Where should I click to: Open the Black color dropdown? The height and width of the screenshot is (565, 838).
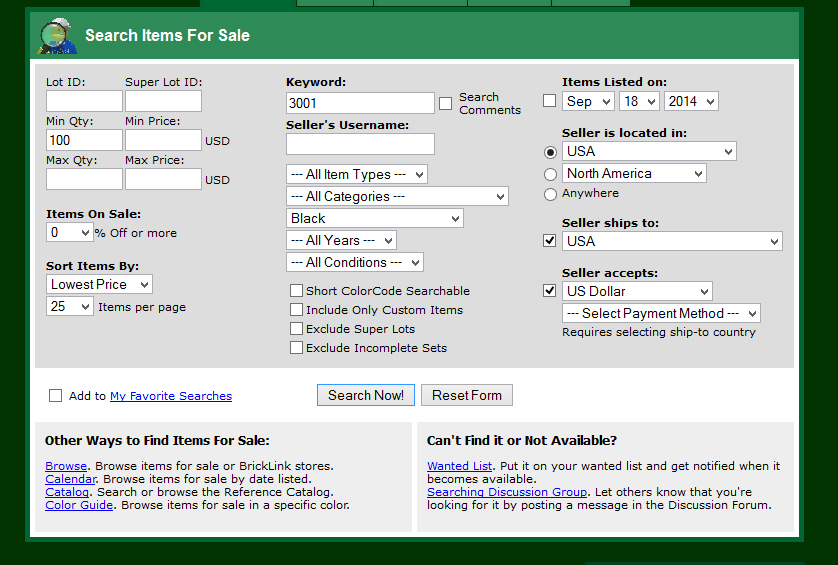(x=375, y=218)
